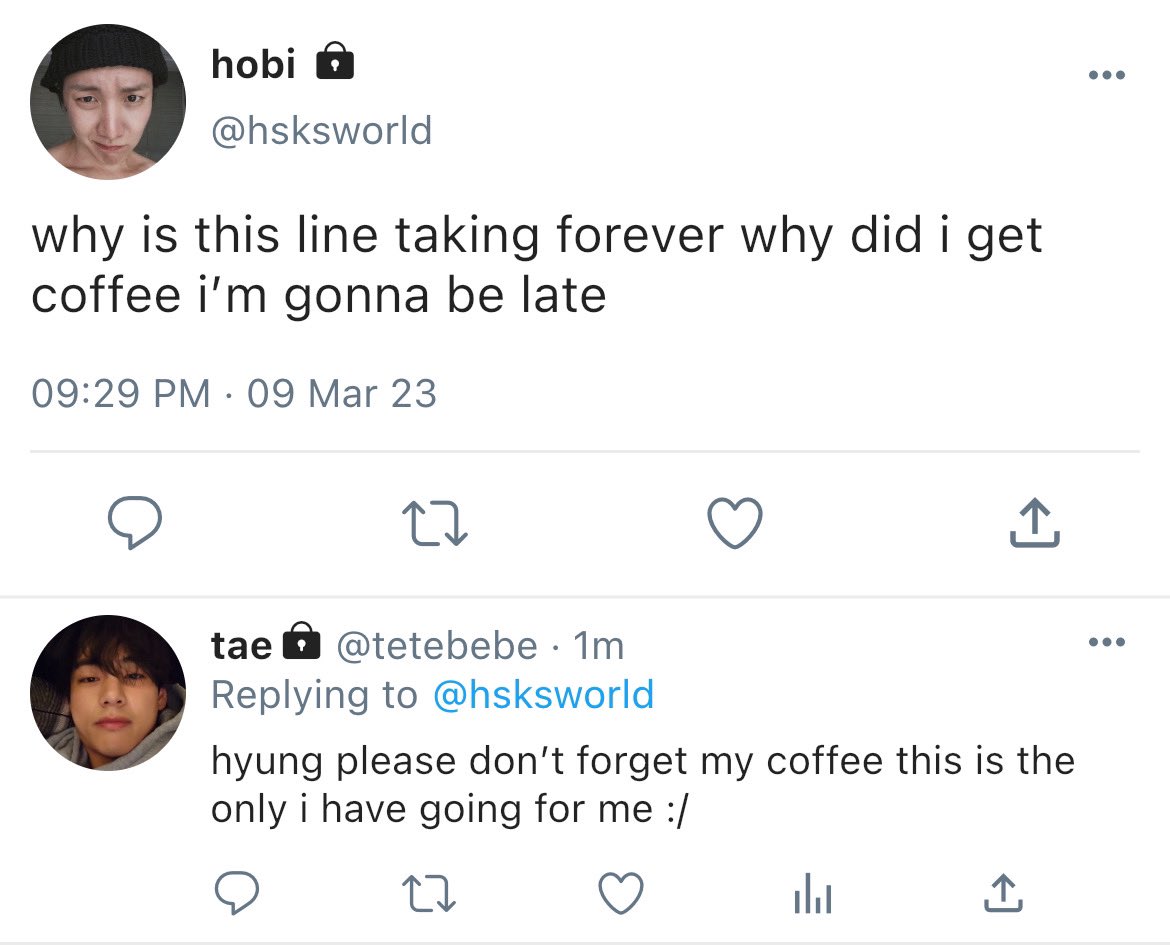Retweet tae's reply
The image size is (1170, 945).
click(428, 893)
